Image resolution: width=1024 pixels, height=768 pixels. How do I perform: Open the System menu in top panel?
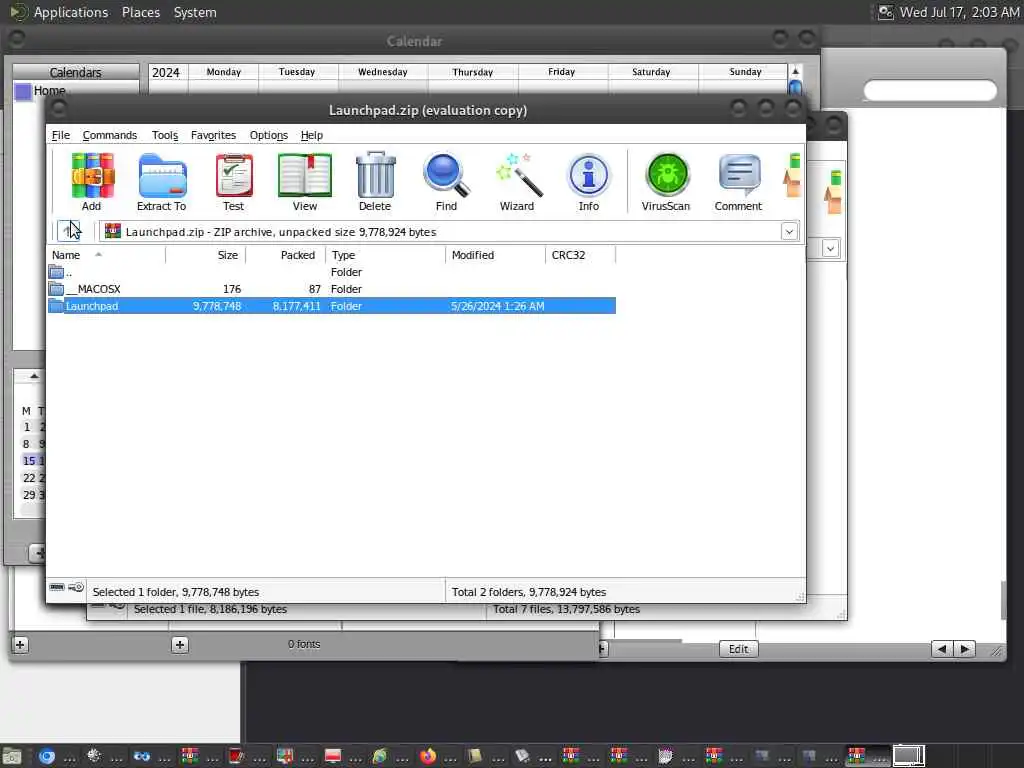click(x=195, y=12)
